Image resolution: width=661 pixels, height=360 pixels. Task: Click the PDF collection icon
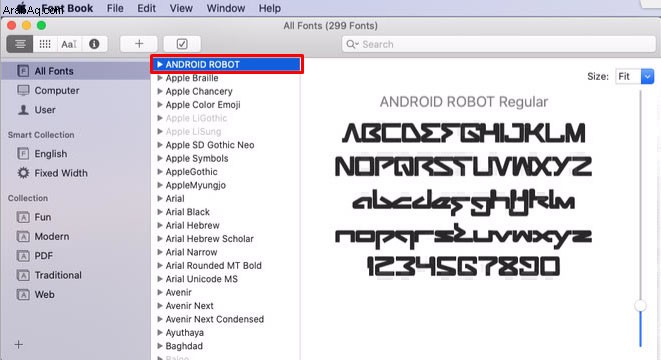(23, 256)
